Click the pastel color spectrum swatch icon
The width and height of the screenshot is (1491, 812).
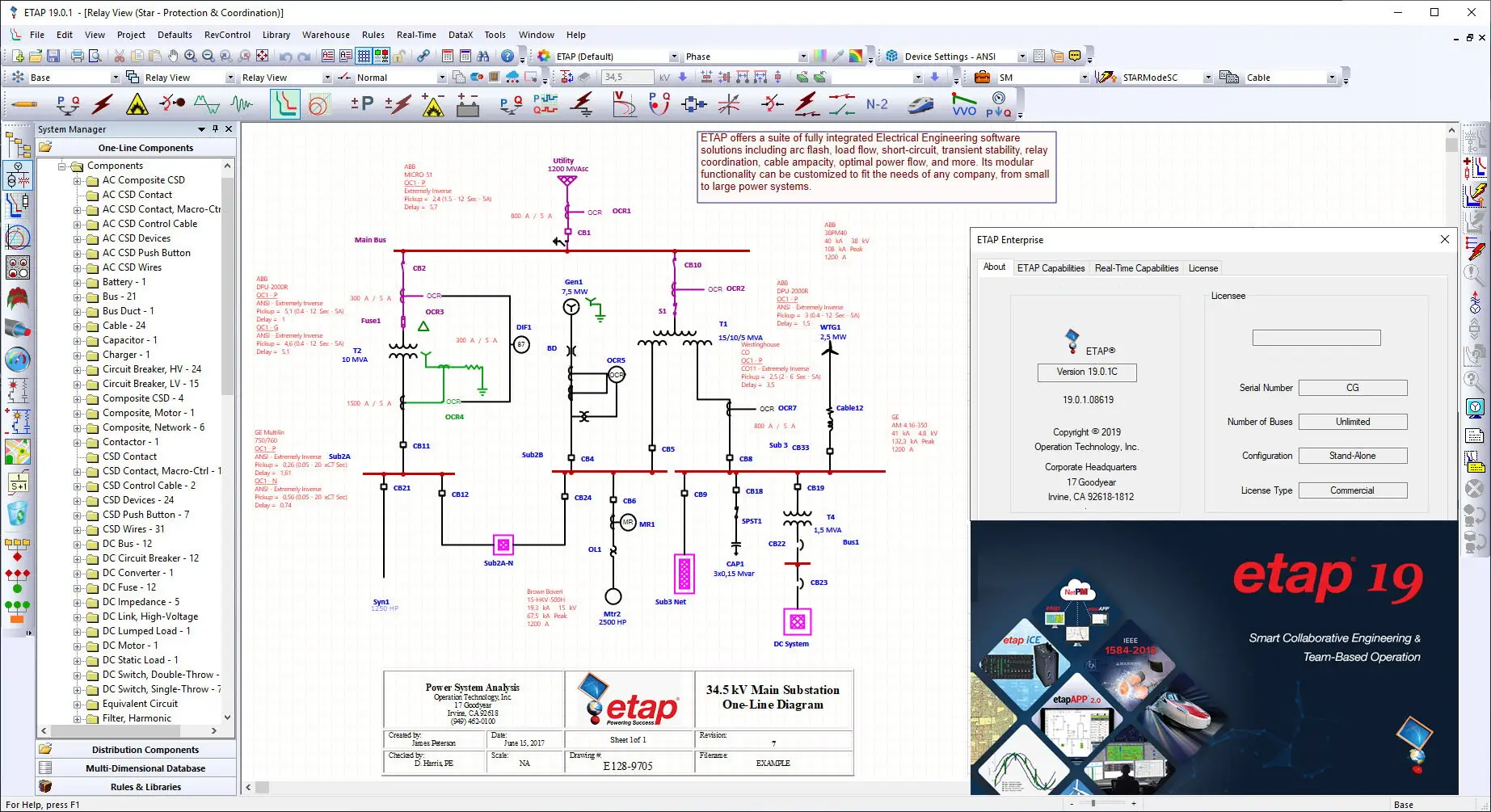[820, 56]
